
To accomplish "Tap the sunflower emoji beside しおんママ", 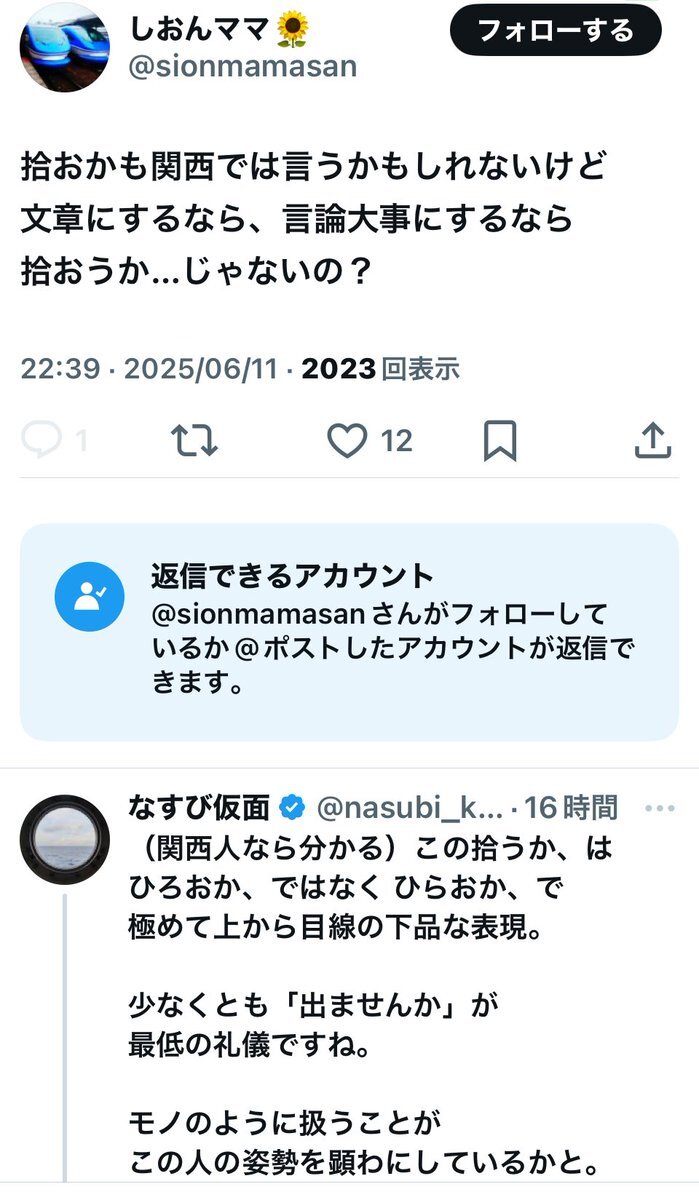I will (292, 31).
